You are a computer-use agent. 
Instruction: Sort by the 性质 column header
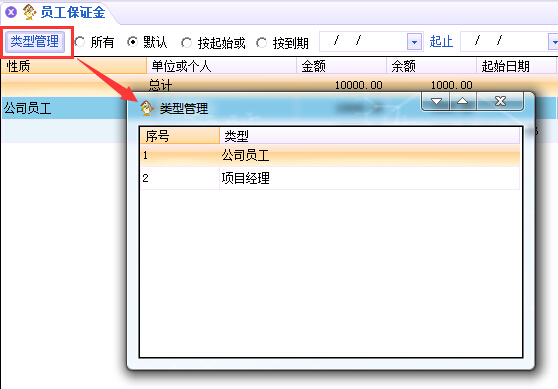[74, 66]
